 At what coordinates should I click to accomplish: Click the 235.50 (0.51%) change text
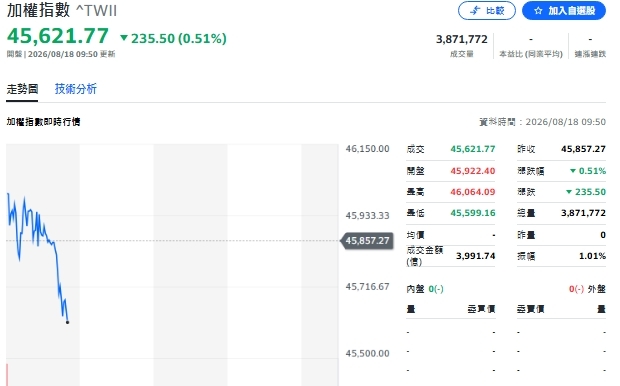pos(179,38)
